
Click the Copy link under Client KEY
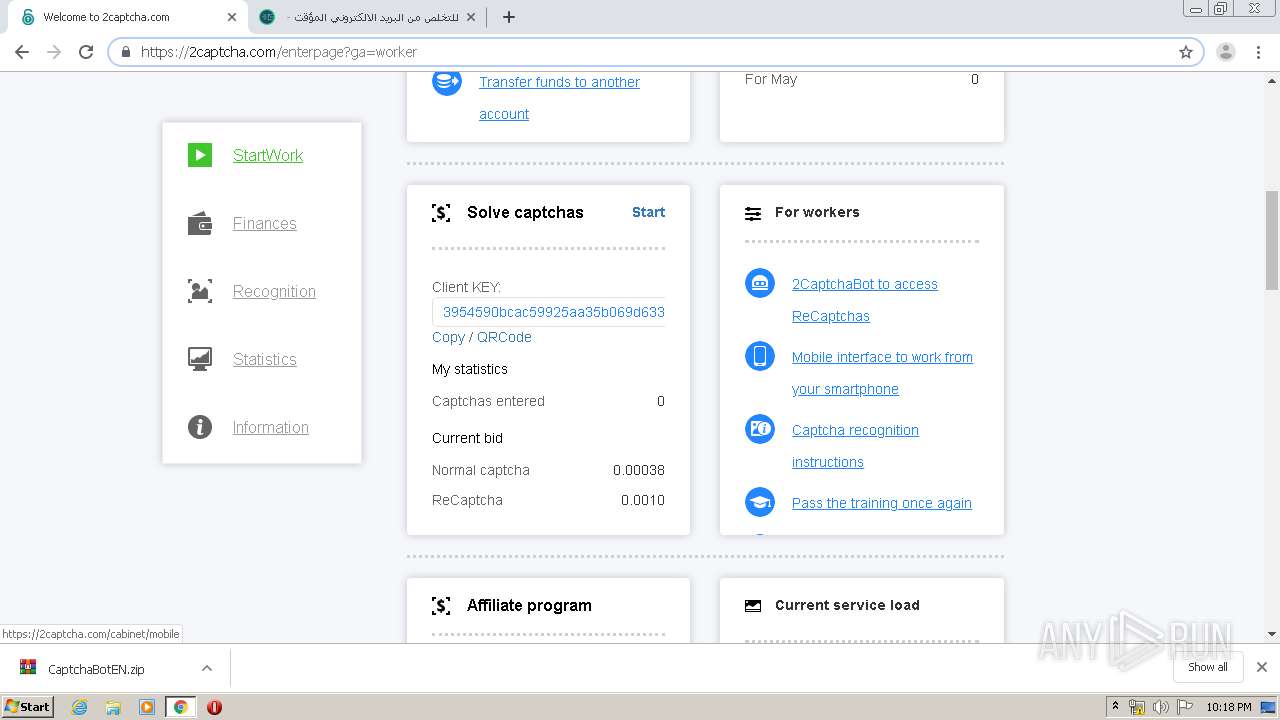448,337
